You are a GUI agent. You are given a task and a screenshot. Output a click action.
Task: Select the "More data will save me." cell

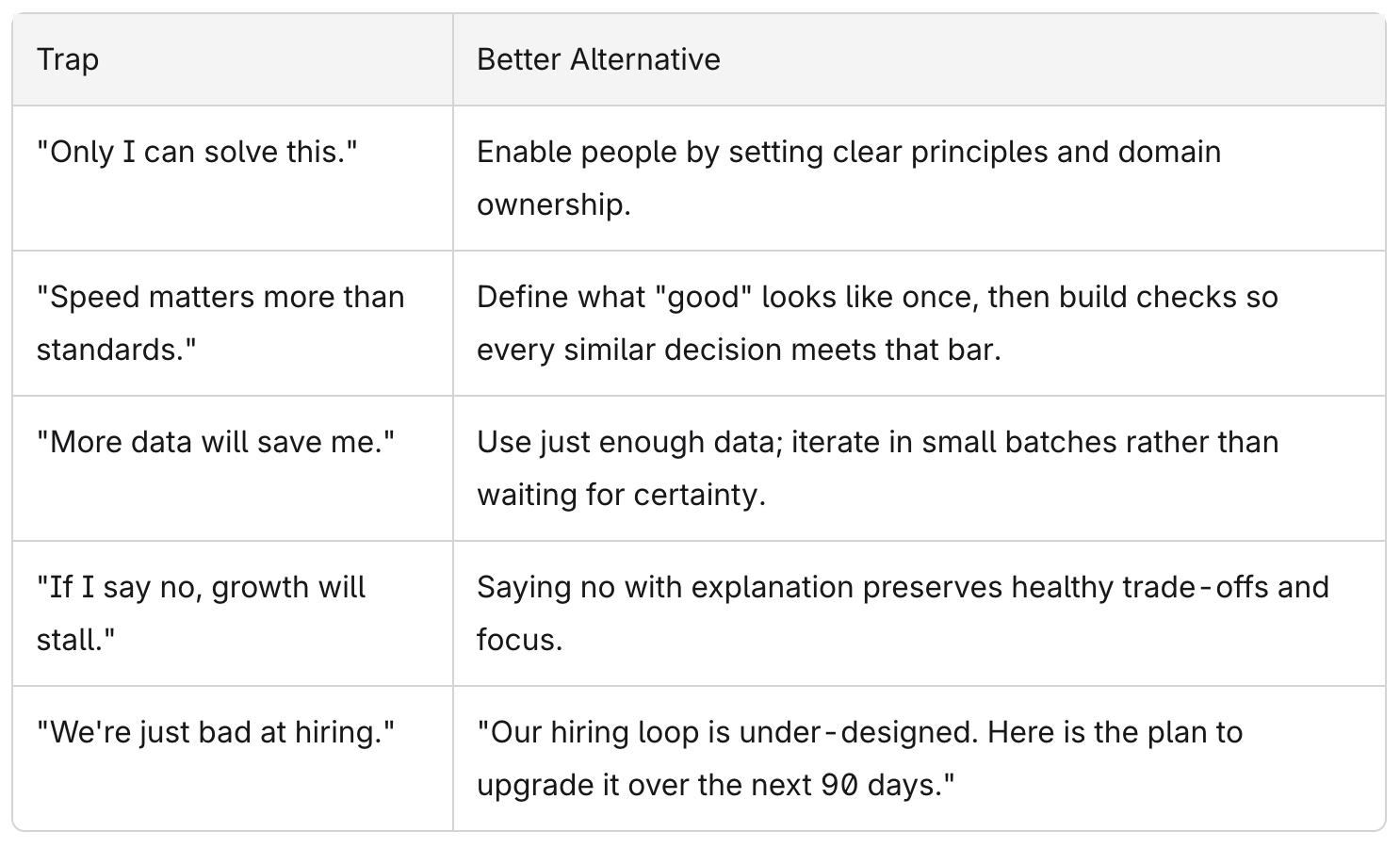233,468
